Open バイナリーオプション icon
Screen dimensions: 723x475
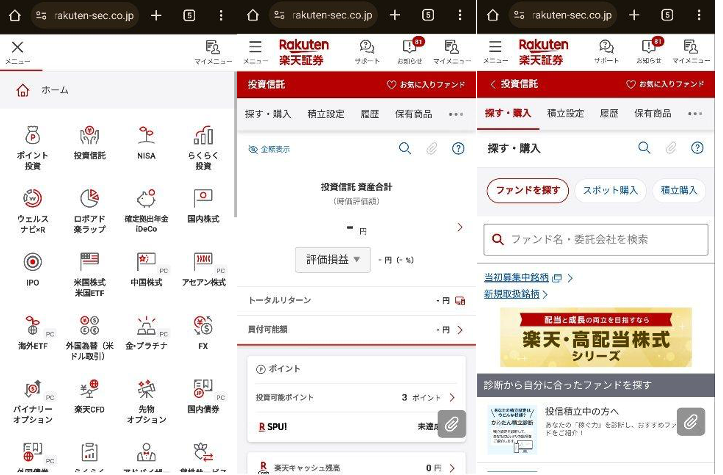pos(32,401)
